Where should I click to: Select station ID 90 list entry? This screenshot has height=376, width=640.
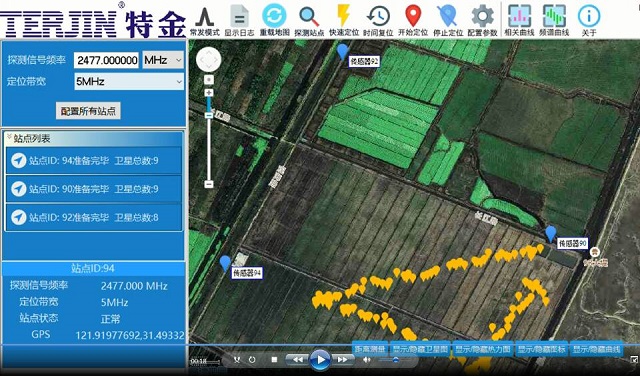pyautogui.click(x=93, y=189)
